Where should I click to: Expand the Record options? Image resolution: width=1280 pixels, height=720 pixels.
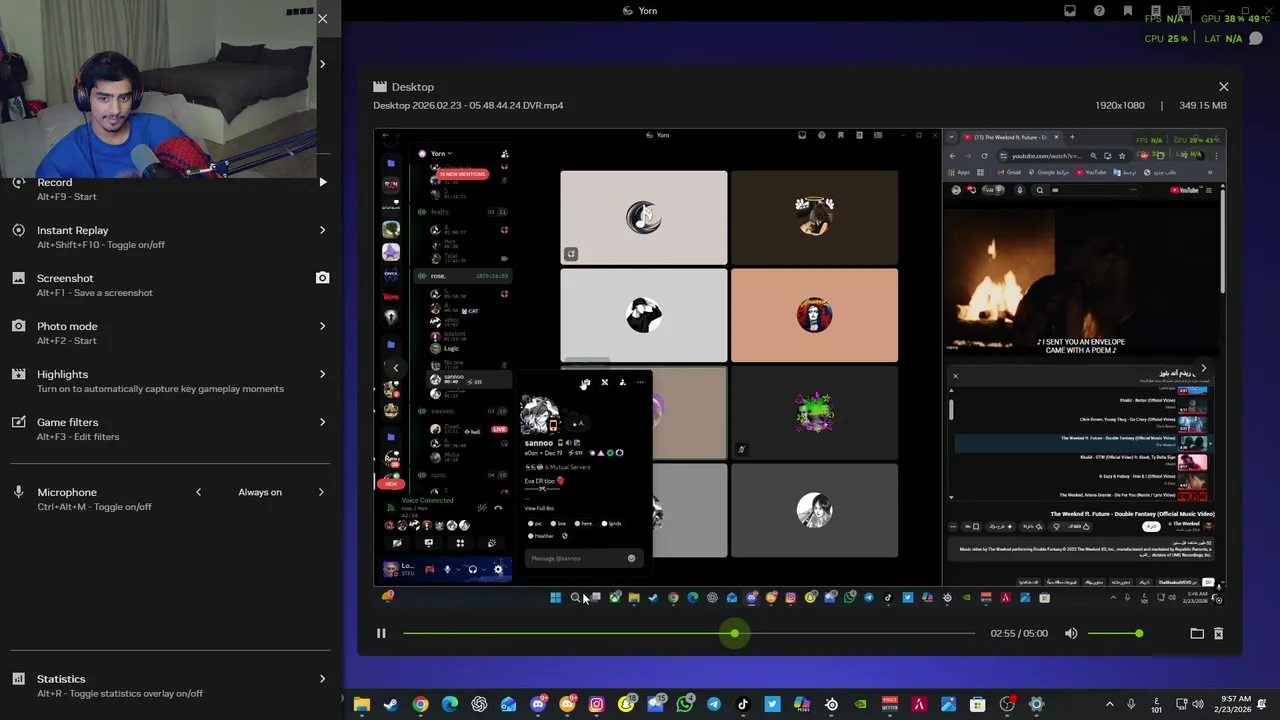pos(322,182)
